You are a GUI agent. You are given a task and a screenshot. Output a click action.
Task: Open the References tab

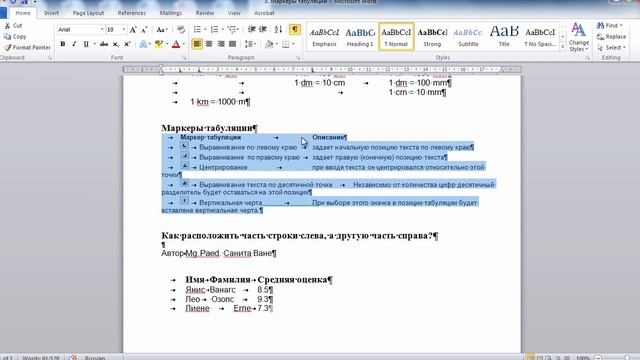click(131, 13)
